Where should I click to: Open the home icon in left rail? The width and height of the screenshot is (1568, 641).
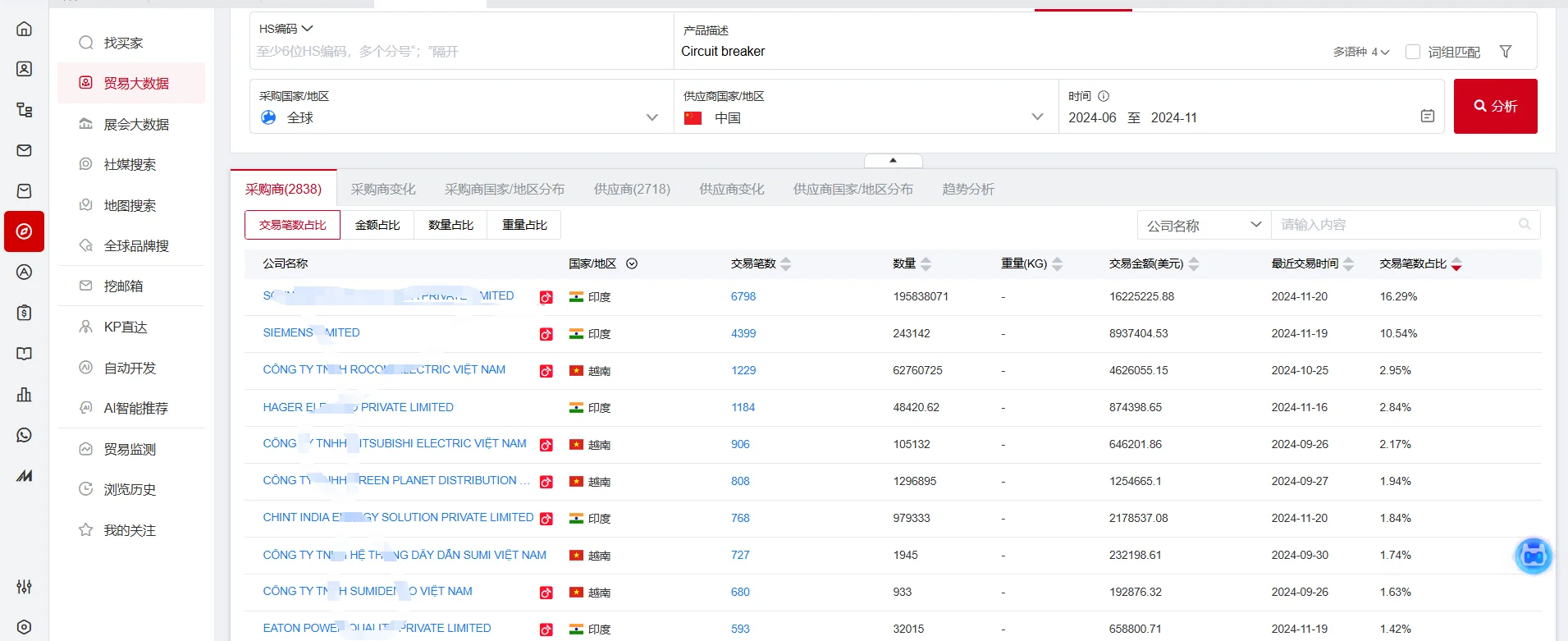click(x=25, y=29)
